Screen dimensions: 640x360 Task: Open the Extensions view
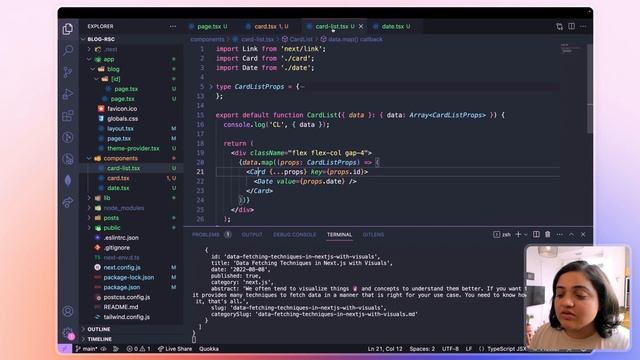click(x=68, y=116)
